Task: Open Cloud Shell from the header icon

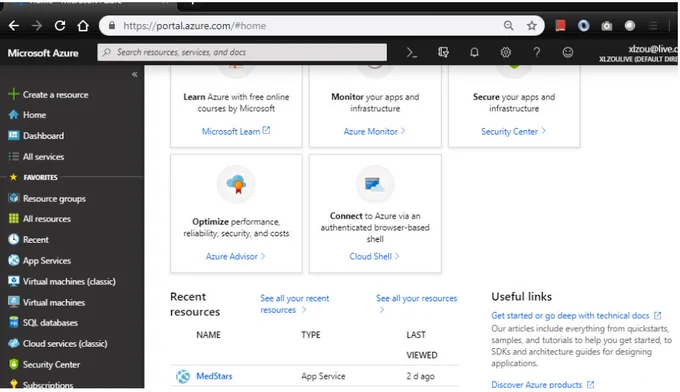Action: (x=412, y=52)
